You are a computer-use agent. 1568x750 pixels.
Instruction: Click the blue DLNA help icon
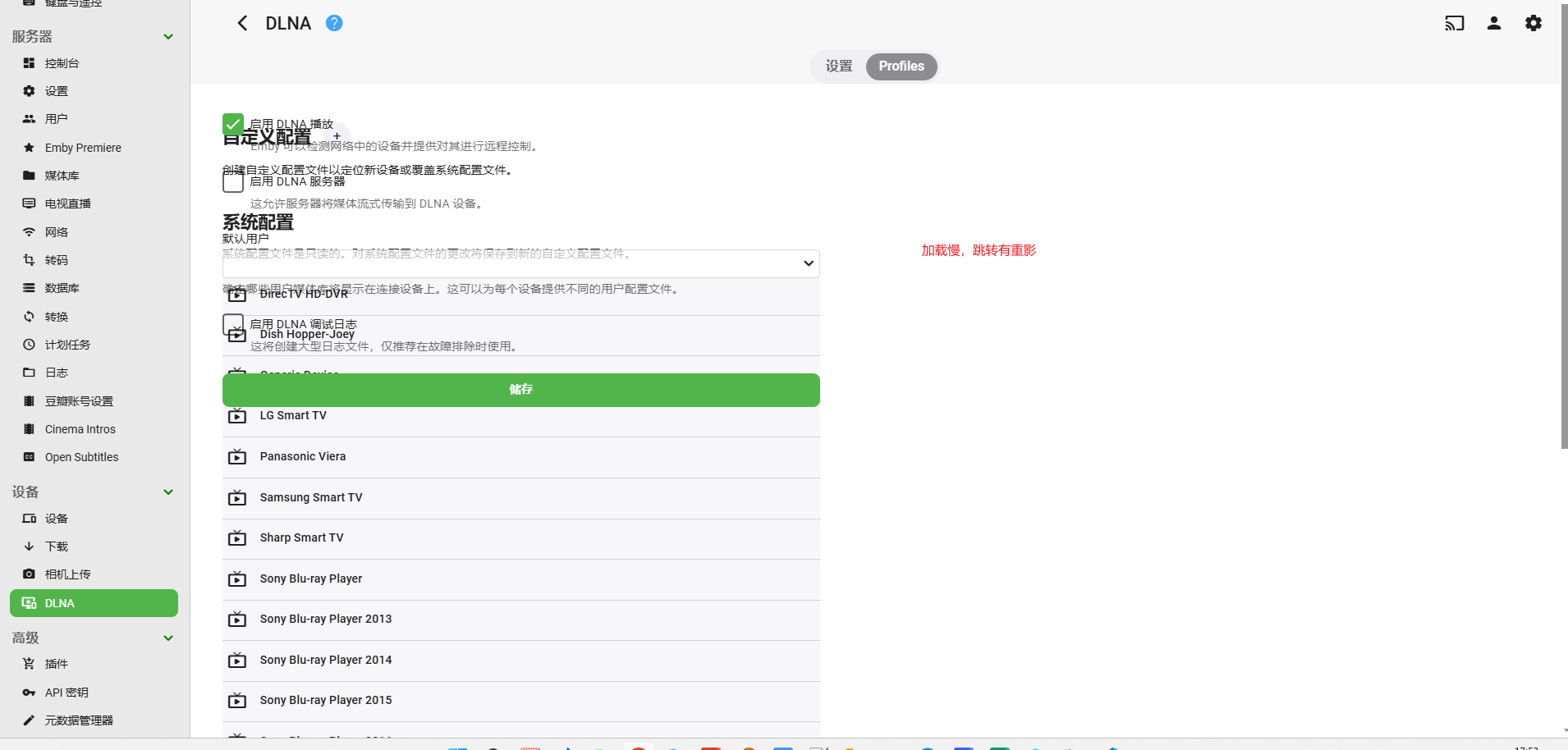point(334,24)
